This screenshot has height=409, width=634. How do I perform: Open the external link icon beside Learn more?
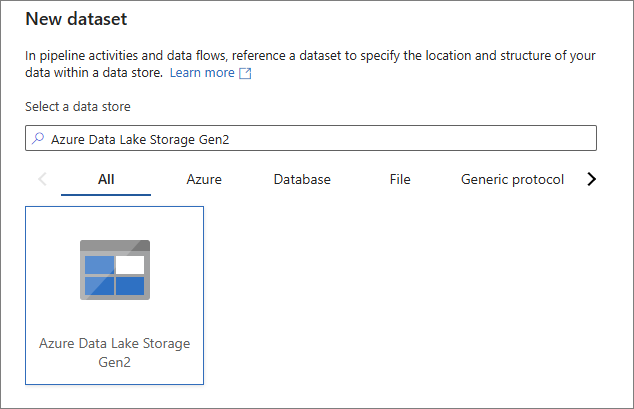click(245, 73)
